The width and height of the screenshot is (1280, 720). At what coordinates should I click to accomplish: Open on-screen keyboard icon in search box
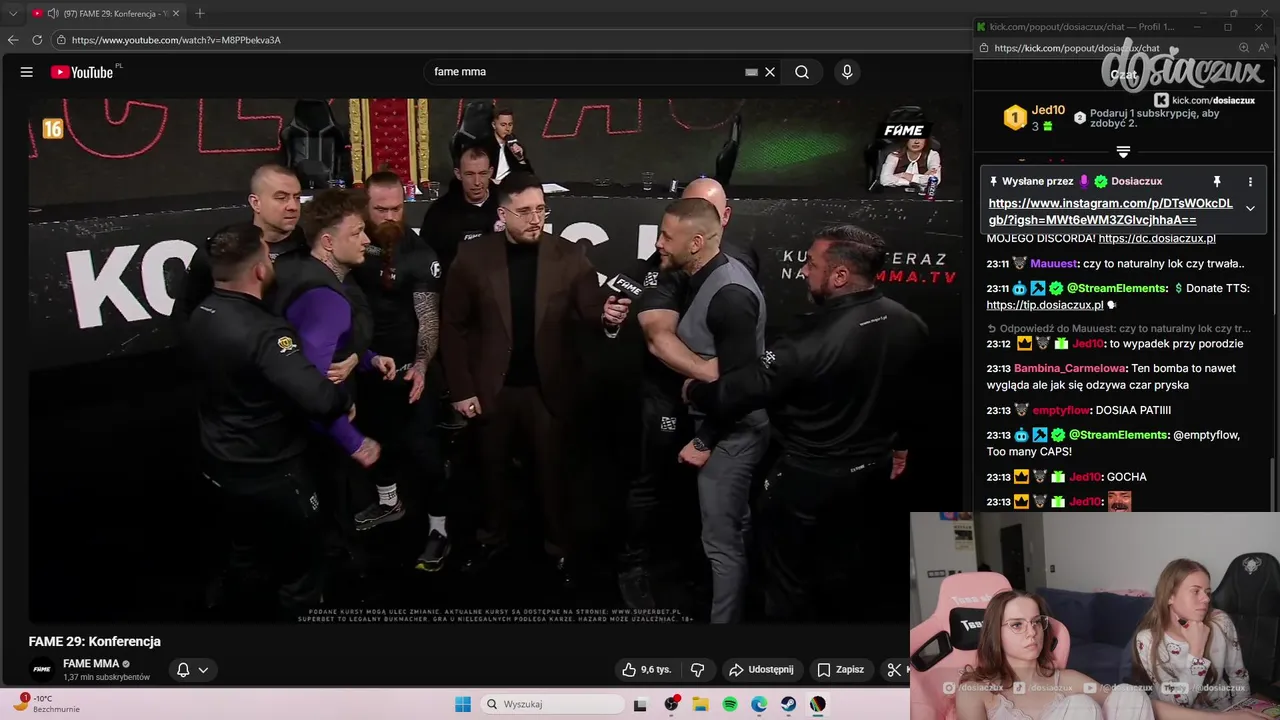point(751,72)
